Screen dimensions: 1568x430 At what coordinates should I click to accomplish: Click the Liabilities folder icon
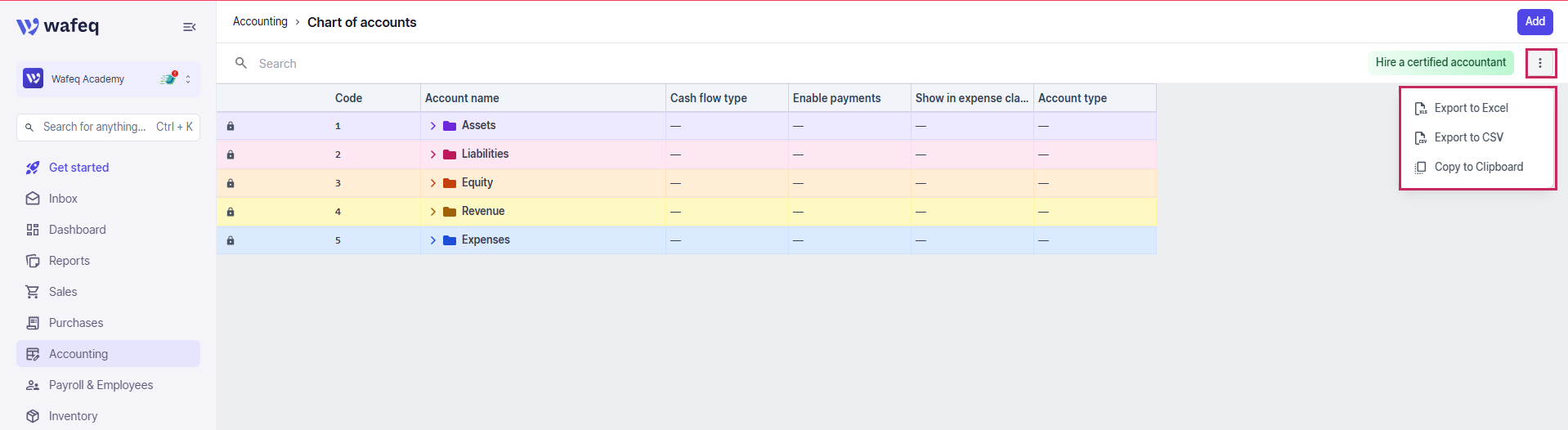tap(450, 155)
